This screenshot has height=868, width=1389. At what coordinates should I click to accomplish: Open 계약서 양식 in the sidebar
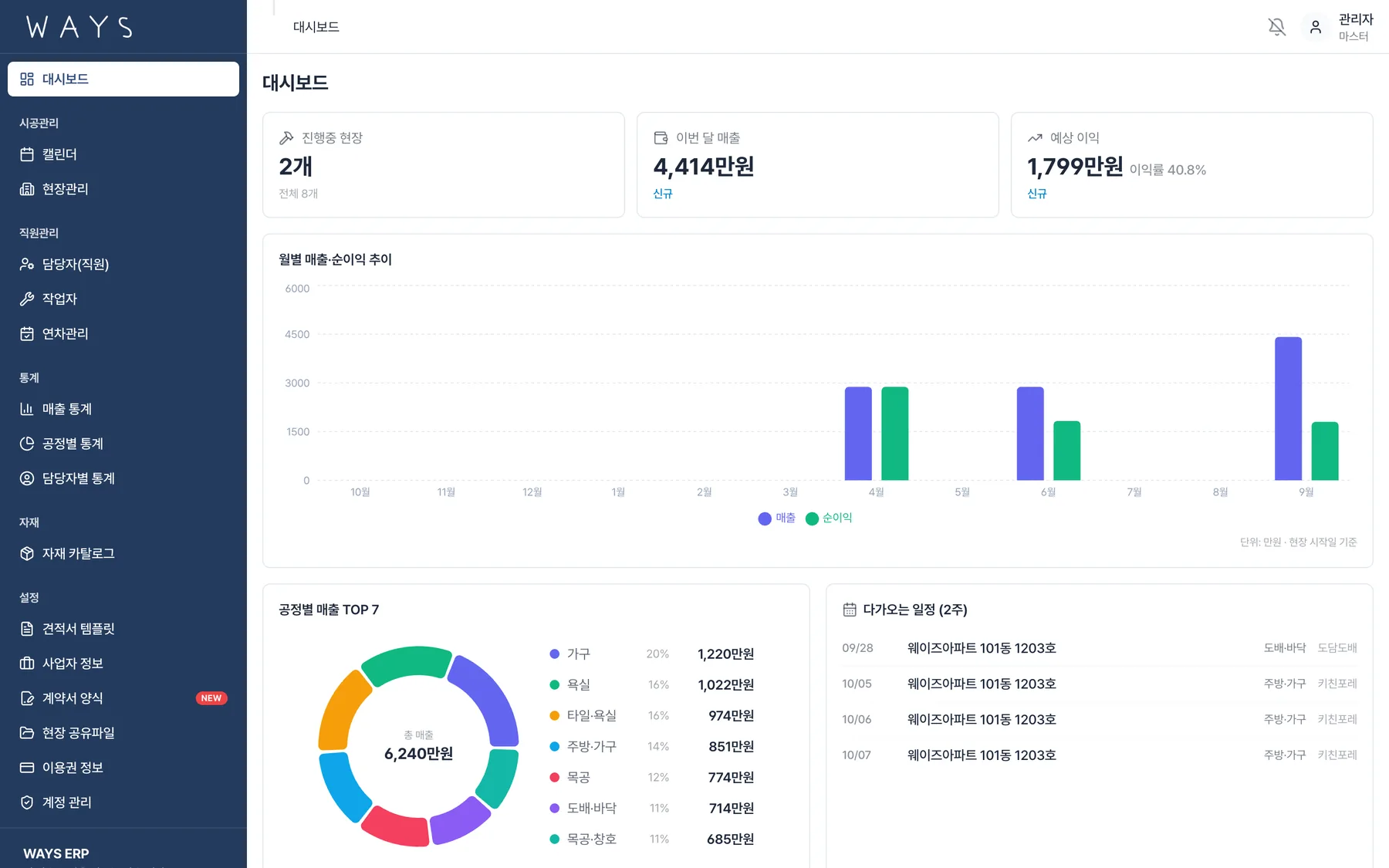(x=123, y=698)
